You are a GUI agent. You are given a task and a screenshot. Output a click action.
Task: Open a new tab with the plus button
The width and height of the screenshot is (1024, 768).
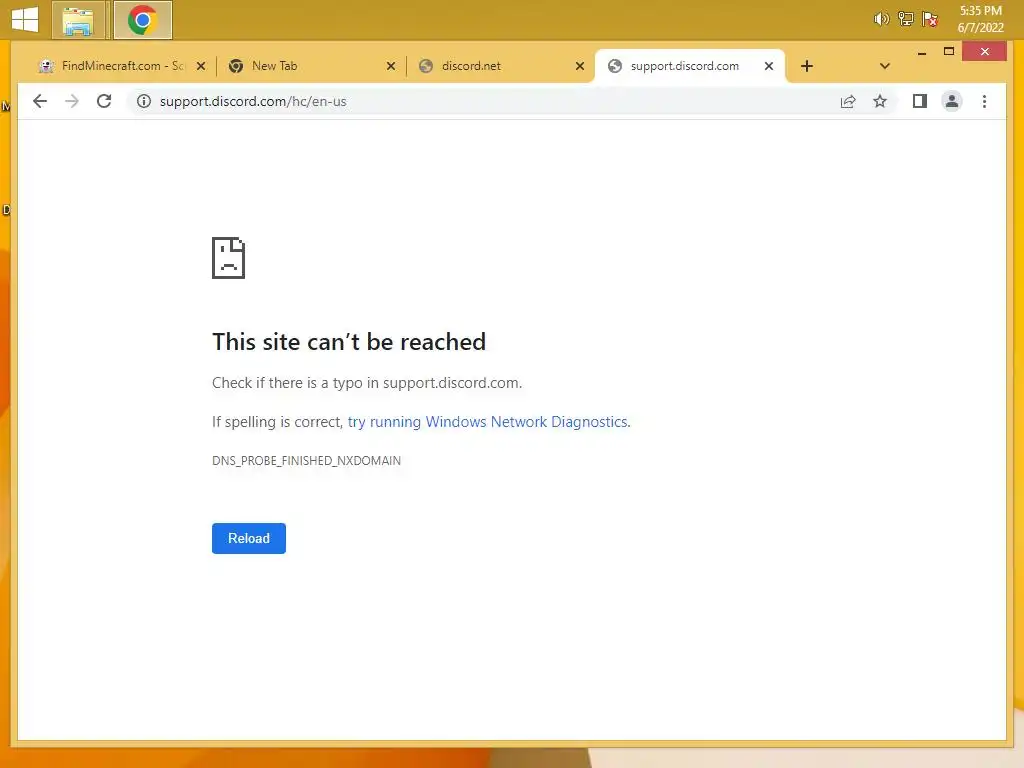pos(807,66)
